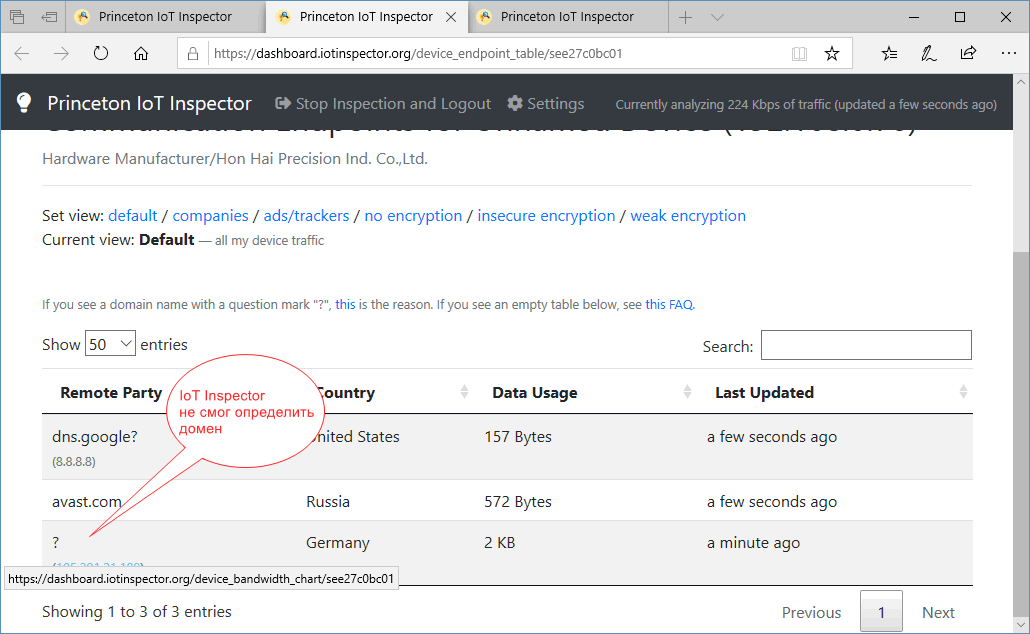This screenshot has height=634, width=1030.
Task: Select the dns.google? remote party cell
Action: [x=95, y=437]
